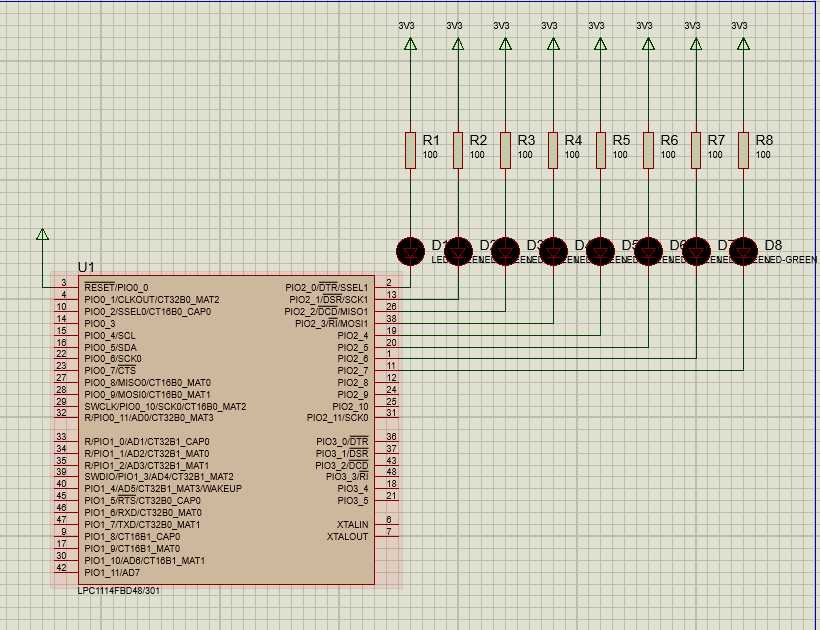This screenshot has height=630, width=820.
Task: Click the XTALOUT pin name
Action: 348,537
